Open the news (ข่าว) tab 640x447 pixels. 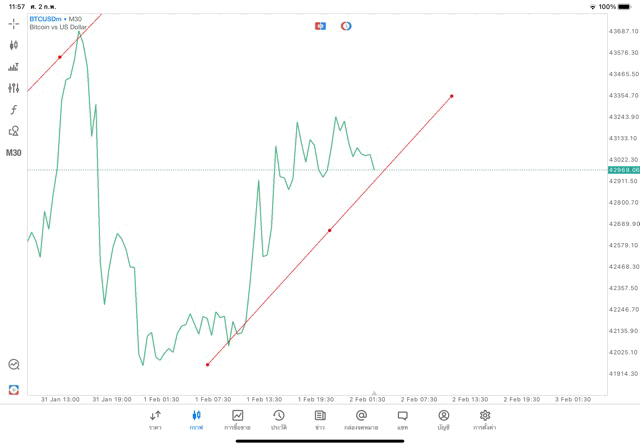click(x=320, y=419)
